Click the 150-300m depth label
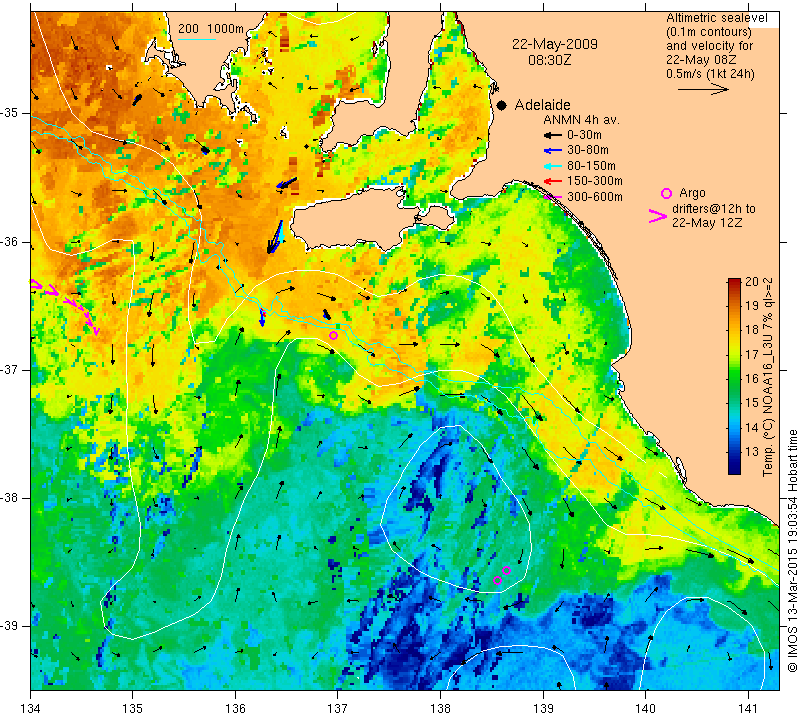Image resolution: width=800 pixels, height=720 pixels. 595,181
